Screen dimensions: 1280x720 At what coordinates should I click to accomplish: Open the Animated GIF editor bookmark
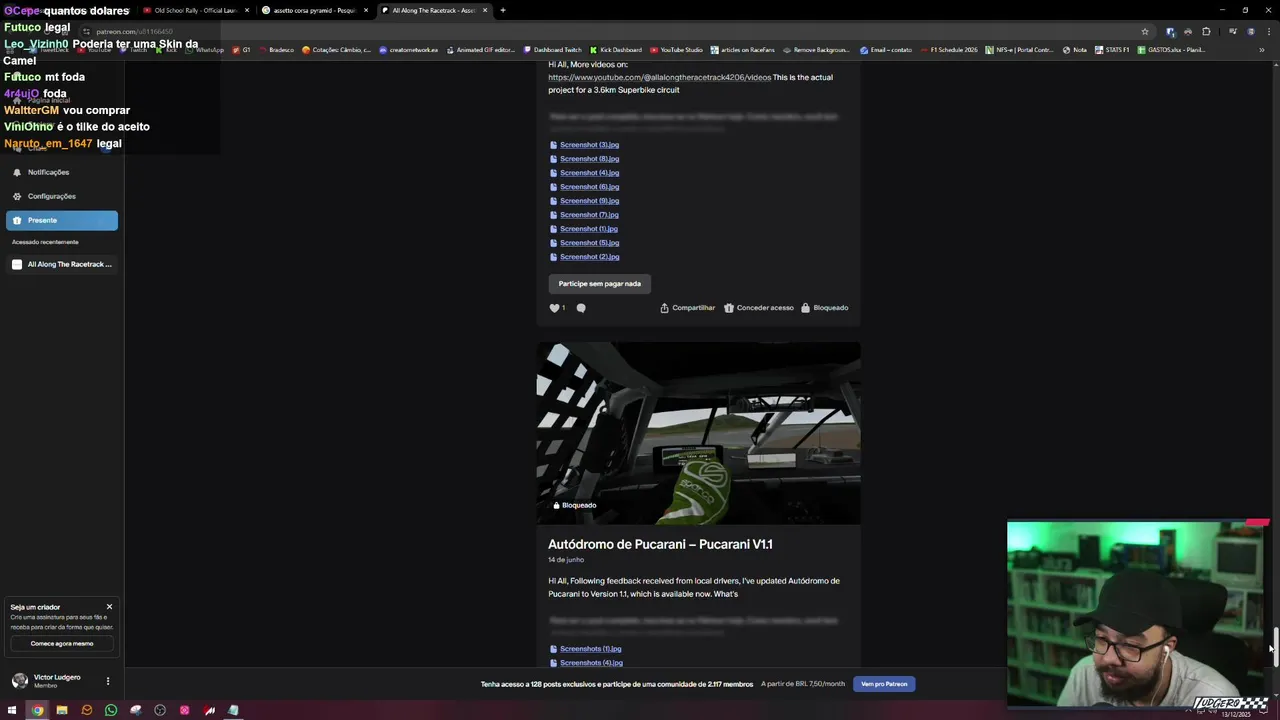pos(481,50)
